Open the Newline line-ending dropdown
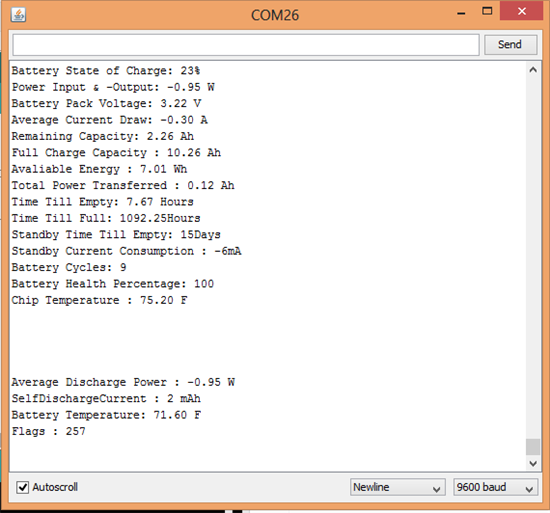This screenshot has height=513, width=550. coord(398,487)
